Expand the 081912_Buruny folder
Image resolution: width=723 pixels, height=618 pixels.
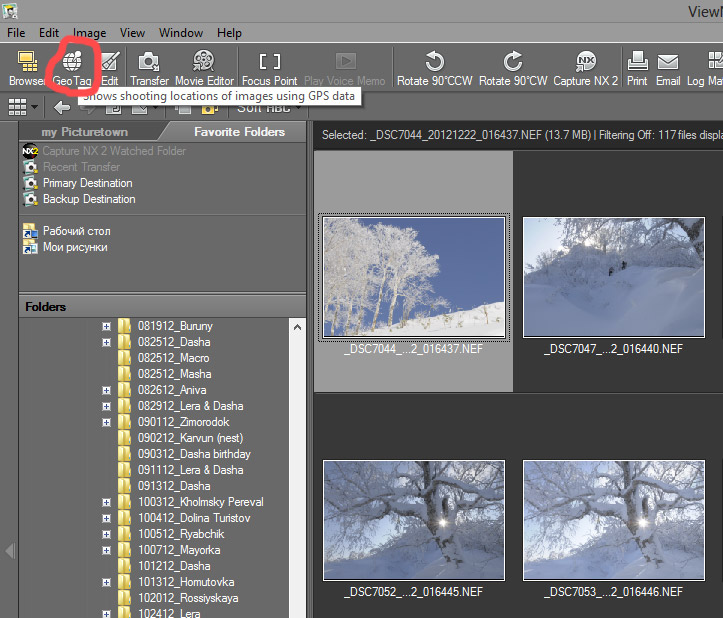click(107, 327)
